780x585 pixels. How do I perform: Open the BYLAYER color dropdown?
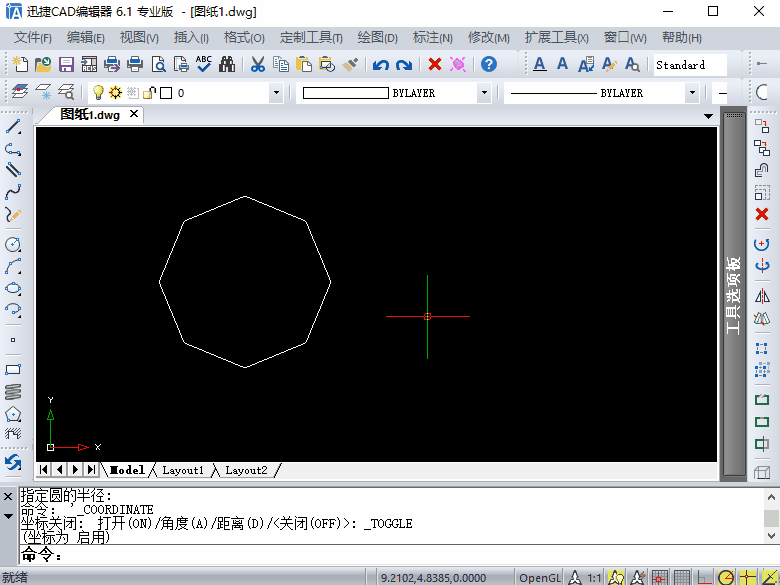[x=484, y=93]
